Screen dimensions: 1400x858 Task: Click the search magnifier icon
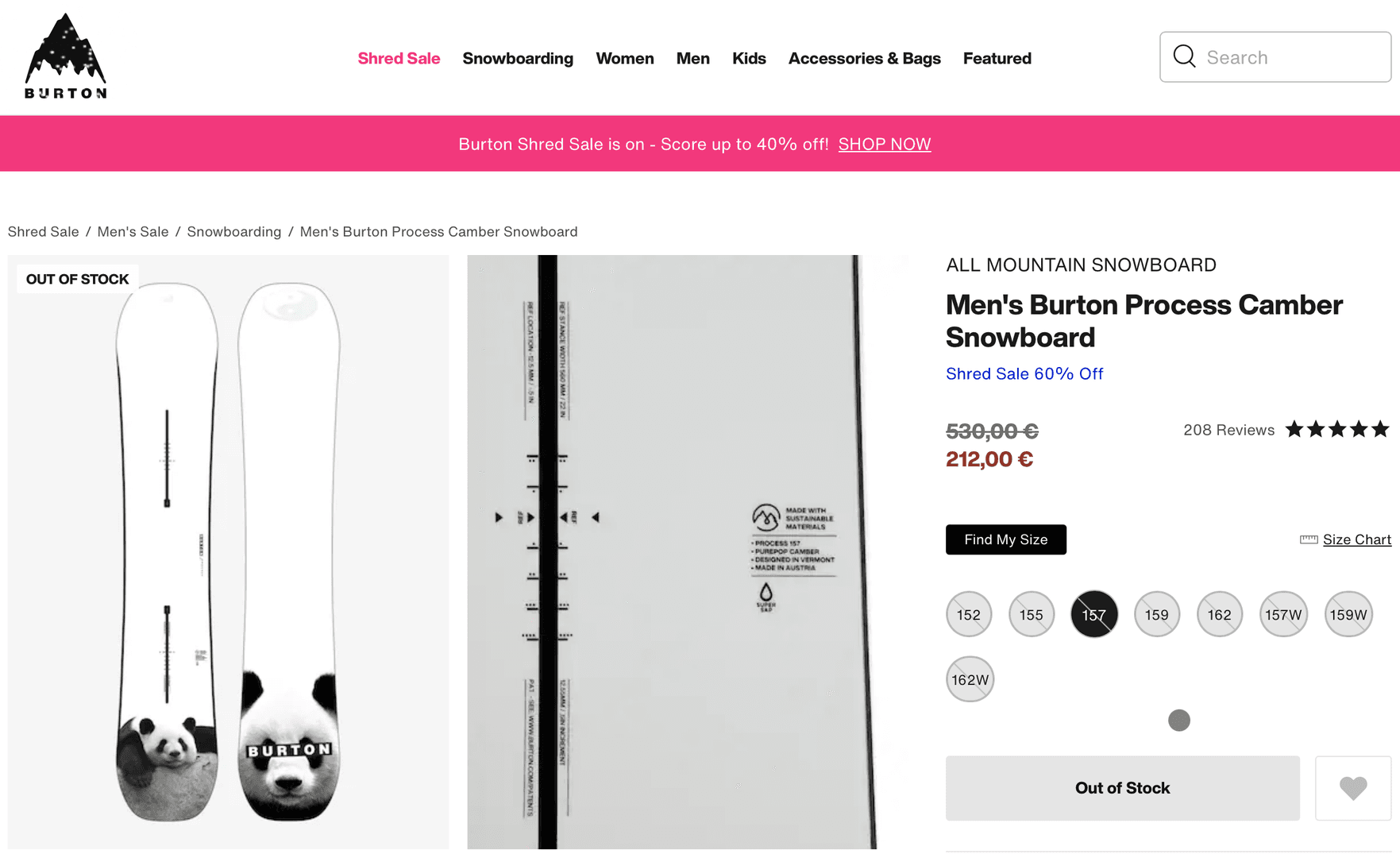tap(1184, 56)
